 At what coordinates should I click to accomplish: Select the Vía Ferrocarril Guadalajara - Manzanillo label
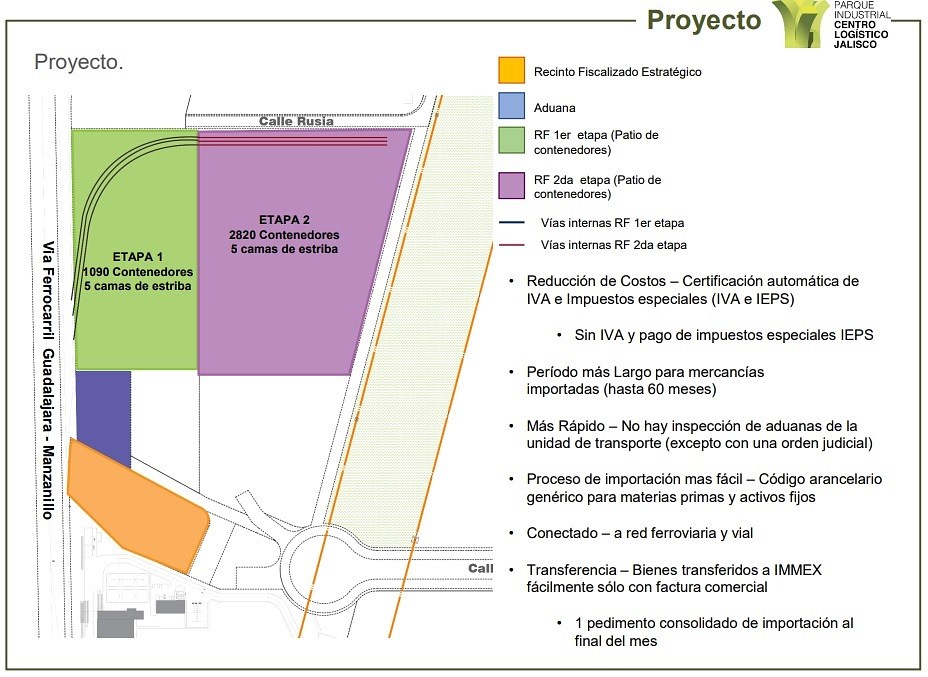pyautogui.click(x=48, y=380)
